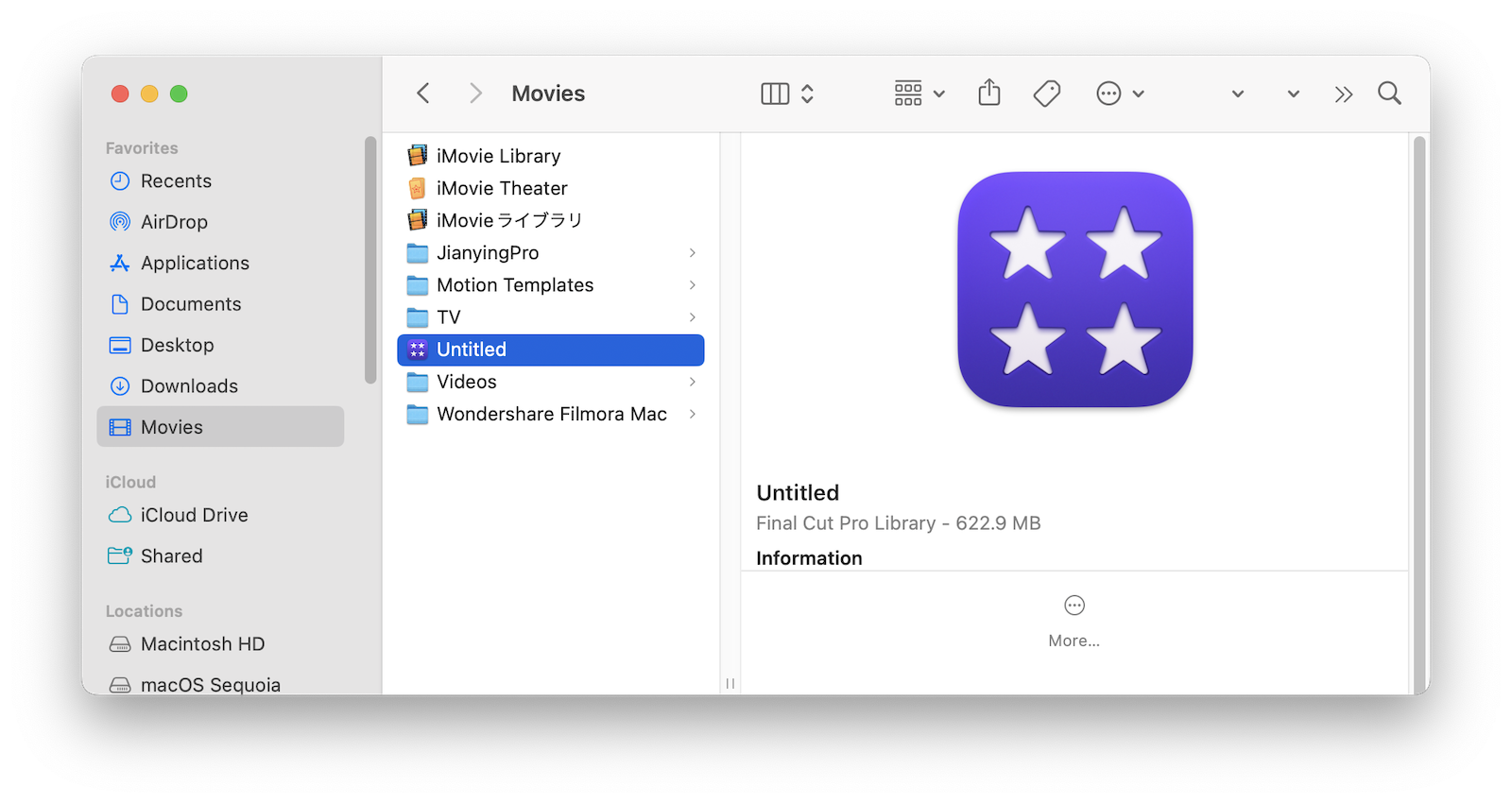Select the iMovie Theater file
This screenshot has height=803, width=1512.
551,188
